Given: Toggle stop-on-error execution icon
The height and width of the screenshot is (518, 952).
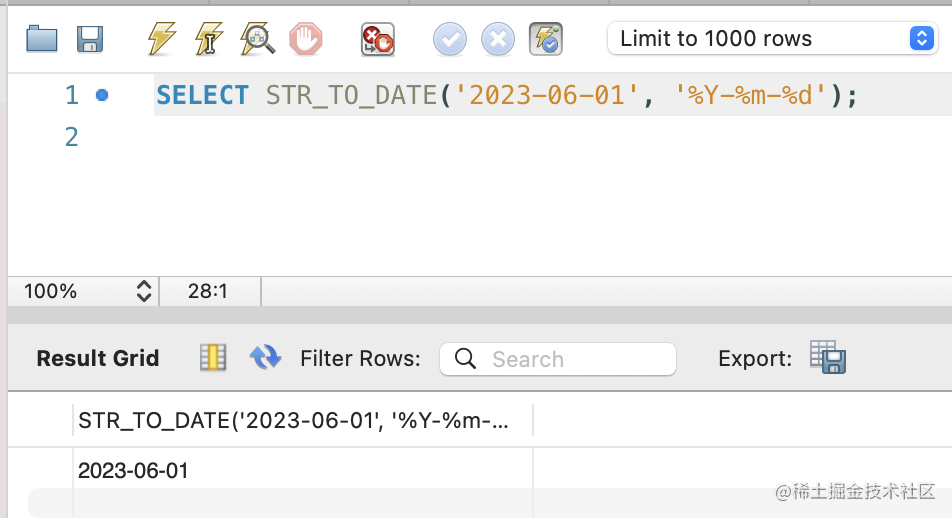Looking at the screenshot, I should tap(378, 39).
